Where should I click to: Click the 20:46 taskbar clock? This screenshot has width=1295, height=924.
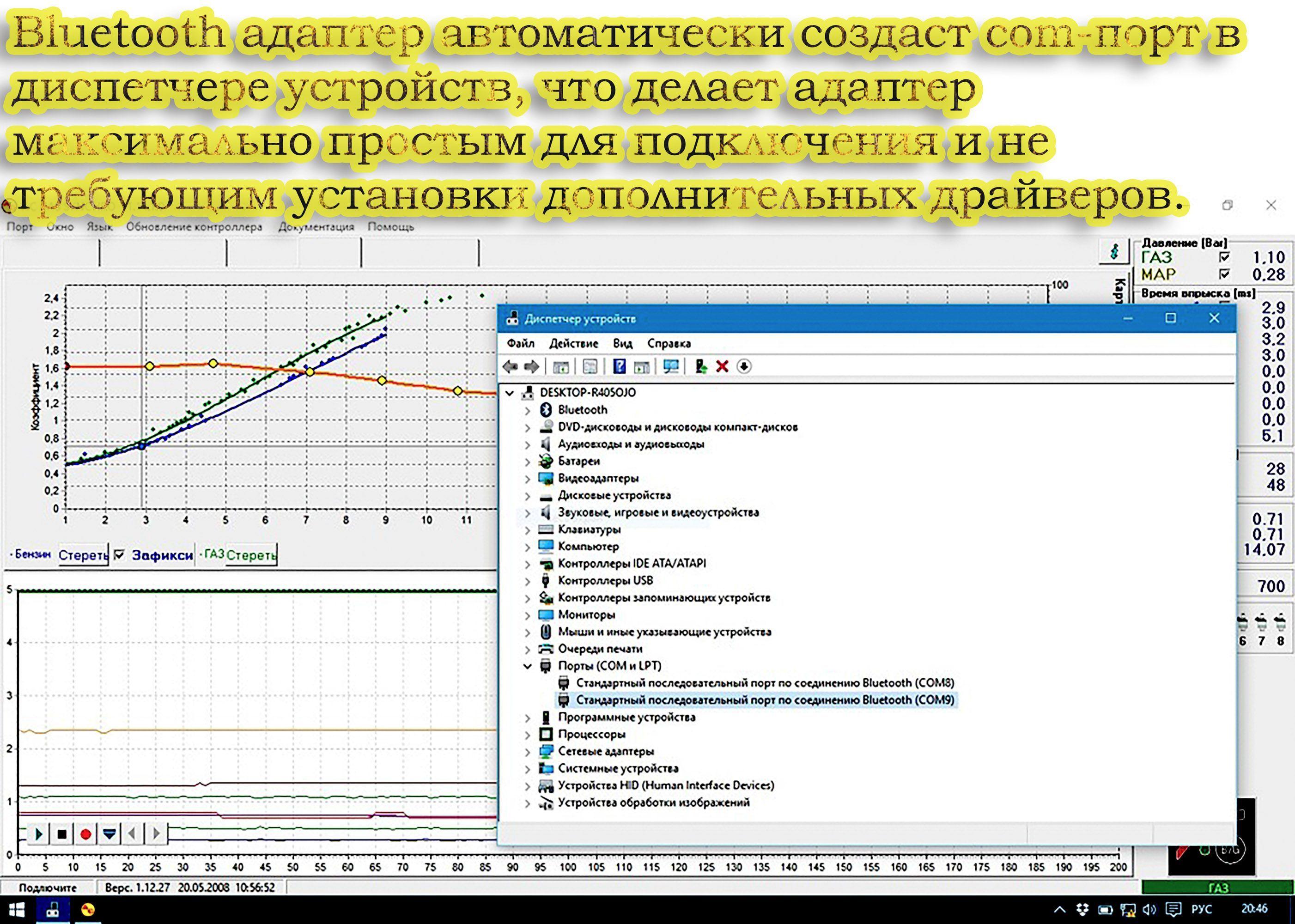tap(1255, 909)
